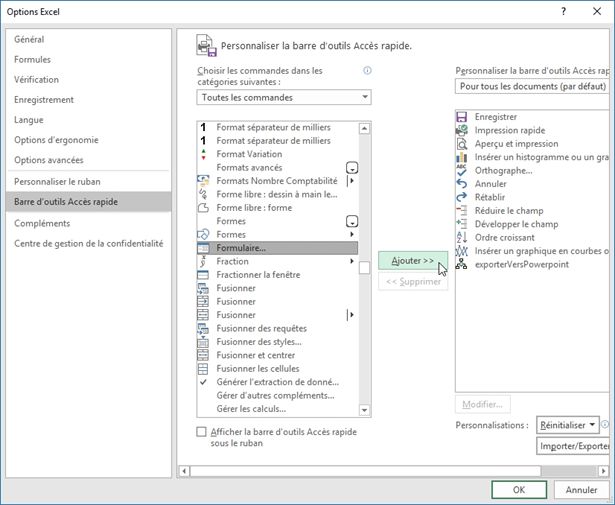Image resolution: width=615 pixels, height=505 pixels.
Task: Click the Enregistrer floppy disk icon
Action: click(x=462, y=117)
